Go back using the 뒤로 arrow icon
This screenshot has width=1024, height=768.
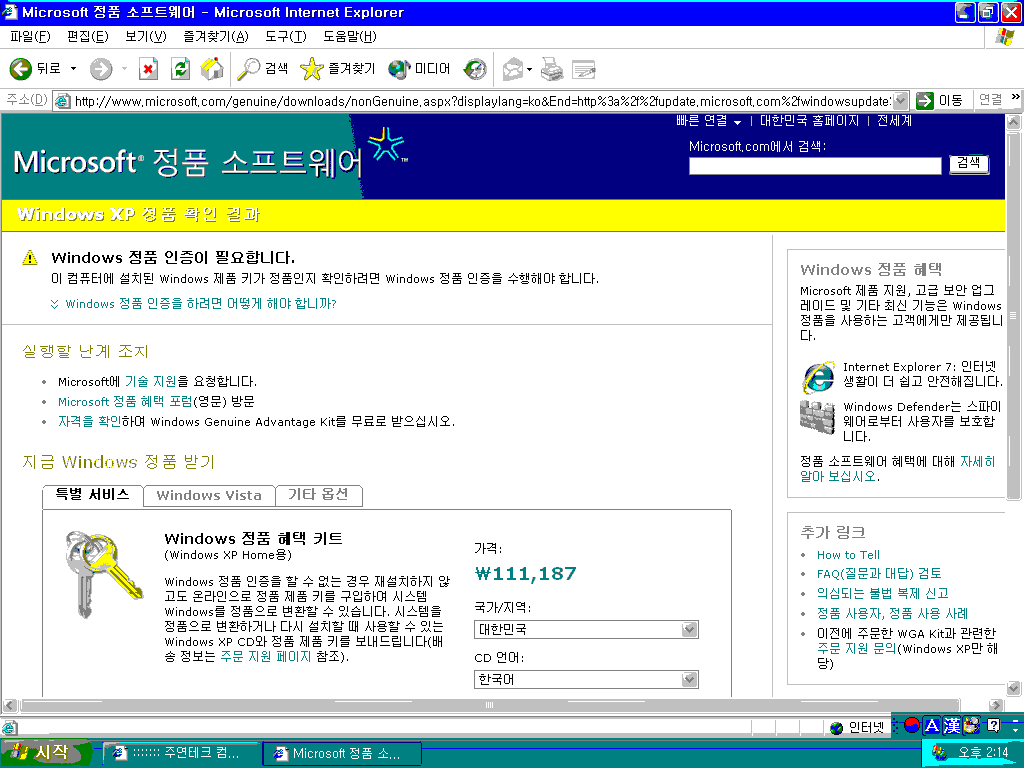pos(20,69)
